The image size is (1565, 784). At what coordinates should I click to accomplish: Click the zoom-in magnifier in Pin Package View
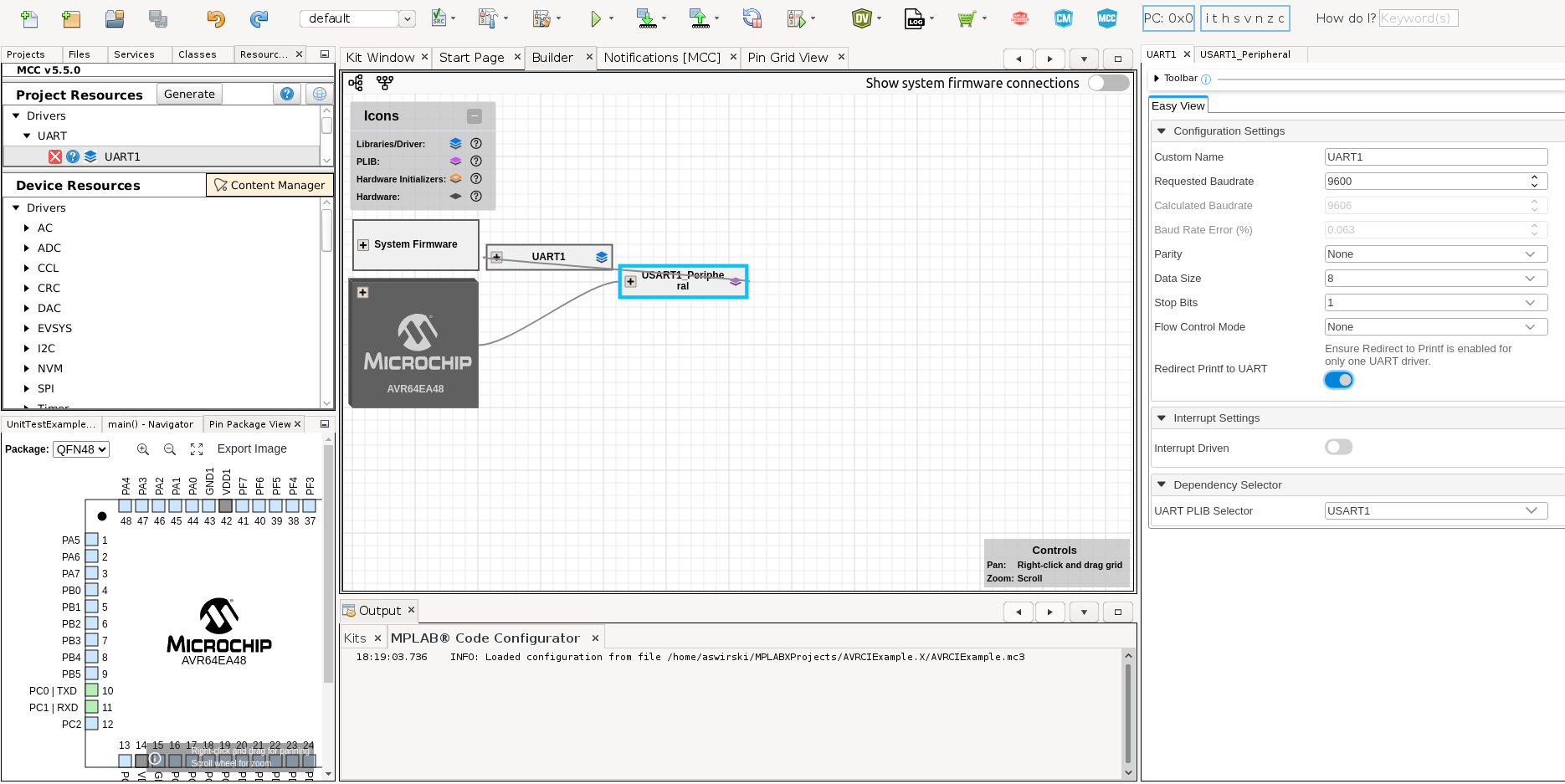point(143,449)
